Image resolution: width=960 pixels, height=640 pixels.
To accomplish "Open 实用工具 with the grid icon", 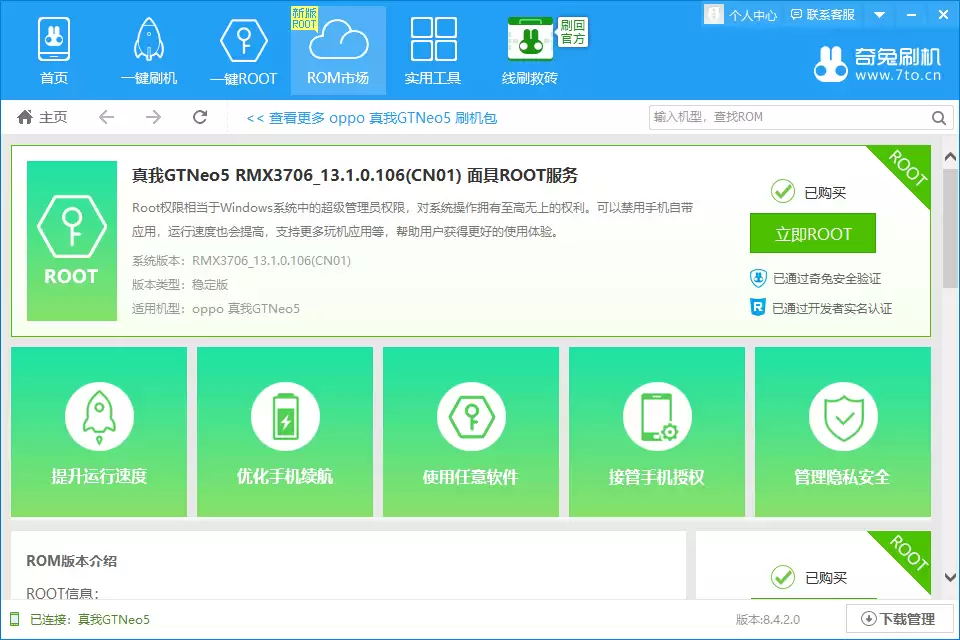I will (x=432, y=38).
